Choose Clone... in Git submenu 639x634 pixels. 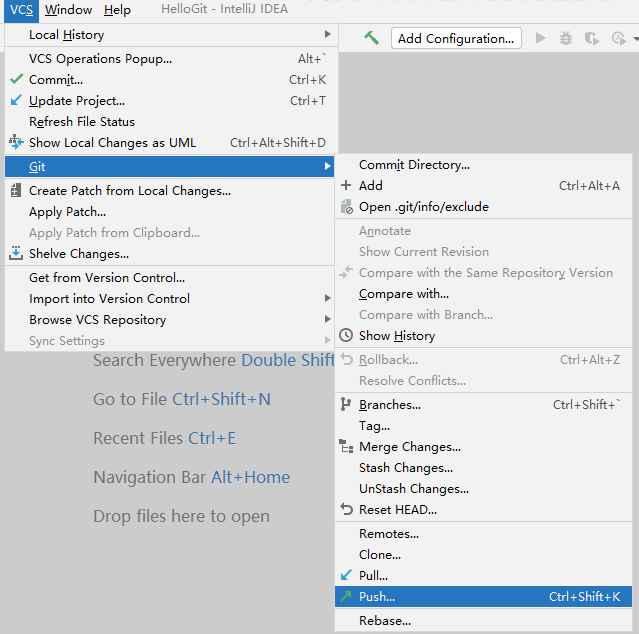click(x=483, y=555)
